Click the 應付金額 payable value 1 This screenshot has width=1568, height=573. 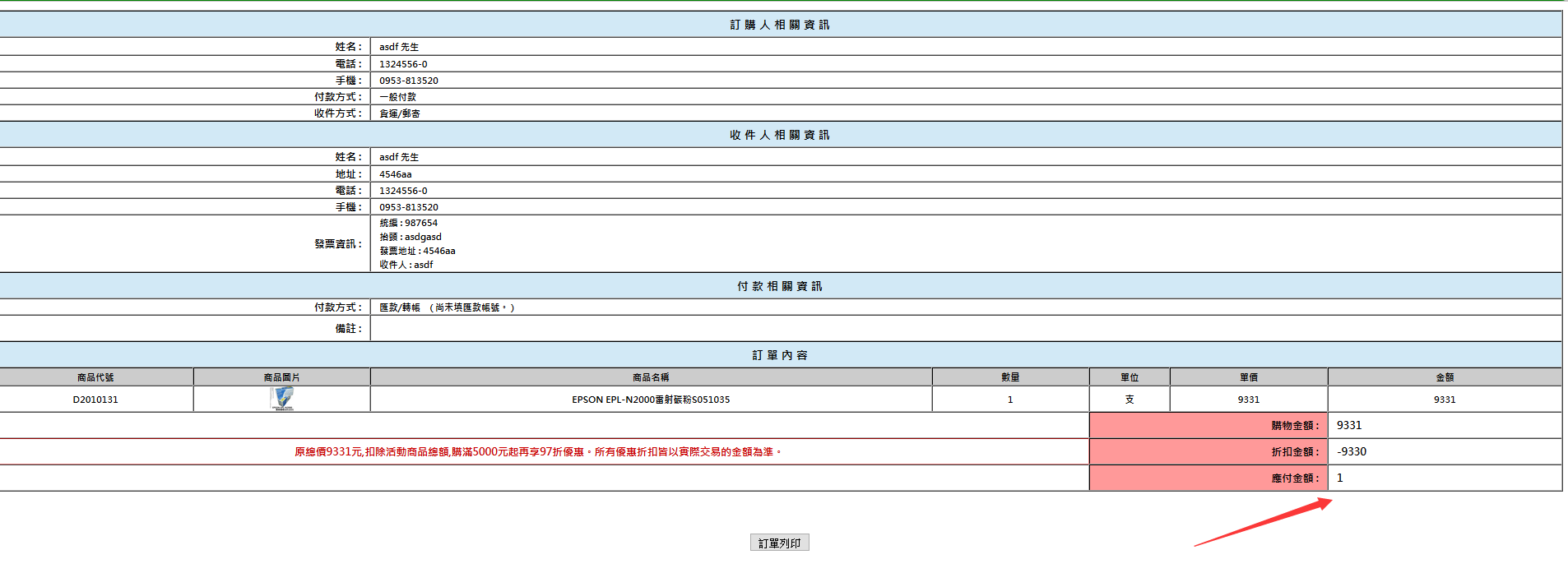[x=1339, y=478]
